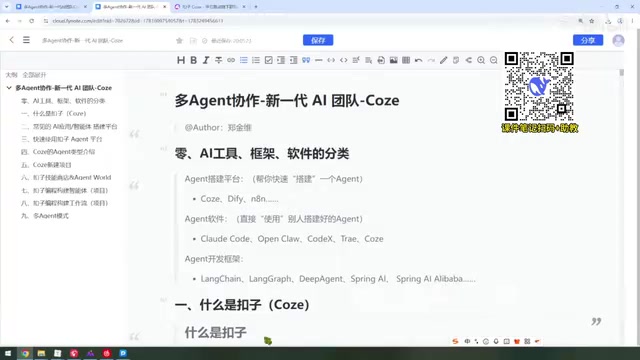
Task: Select the pencil edit tool
Action: [x=444, y=60]
